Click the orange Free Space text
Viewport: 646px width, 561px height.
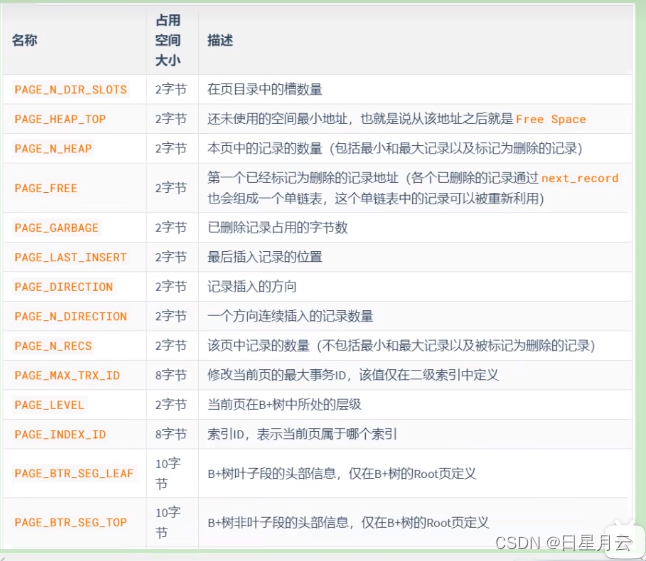tap(551, 119)
